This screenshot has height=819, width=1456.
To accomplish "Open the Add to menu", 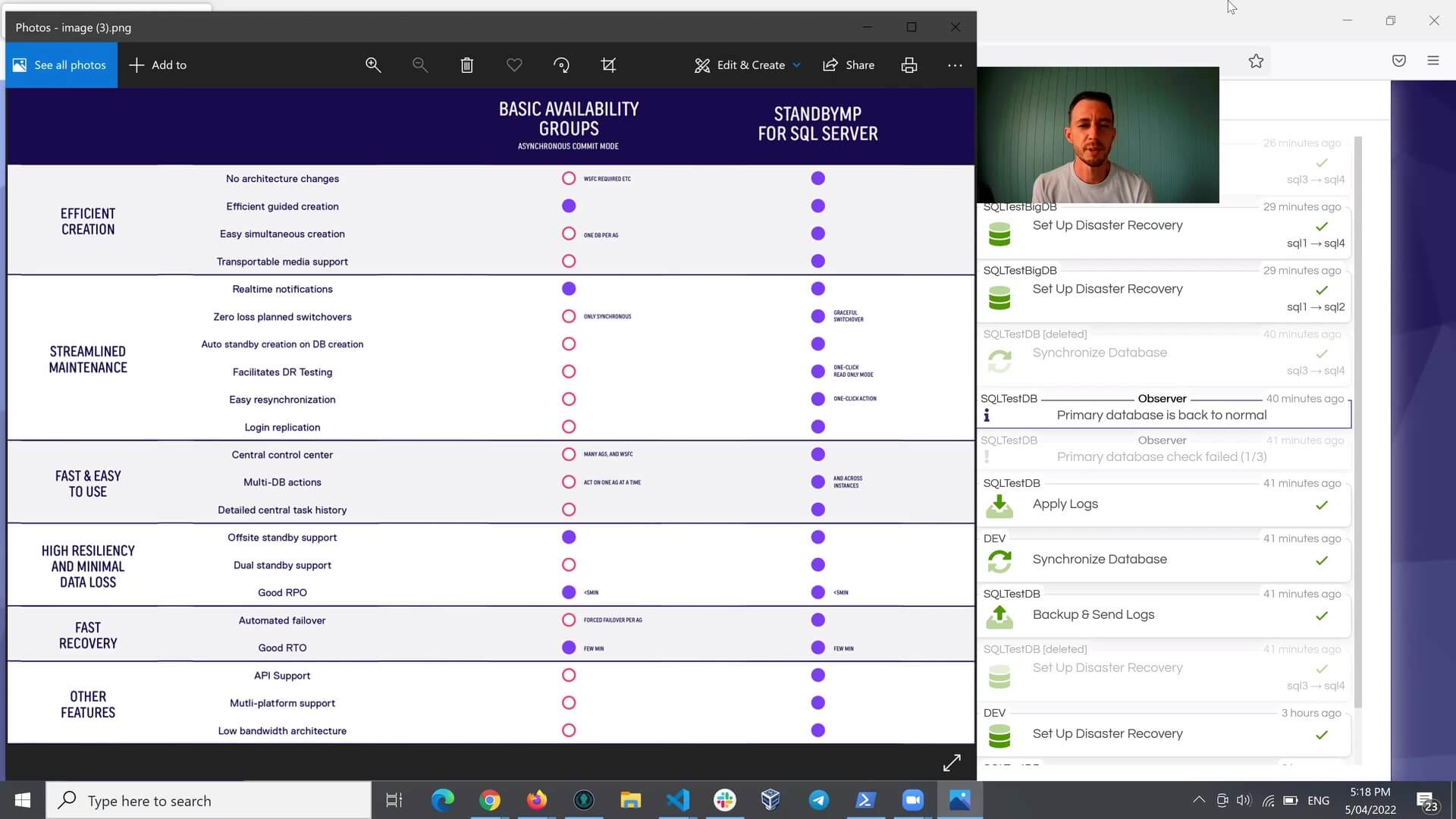I will tap(158, 65).
